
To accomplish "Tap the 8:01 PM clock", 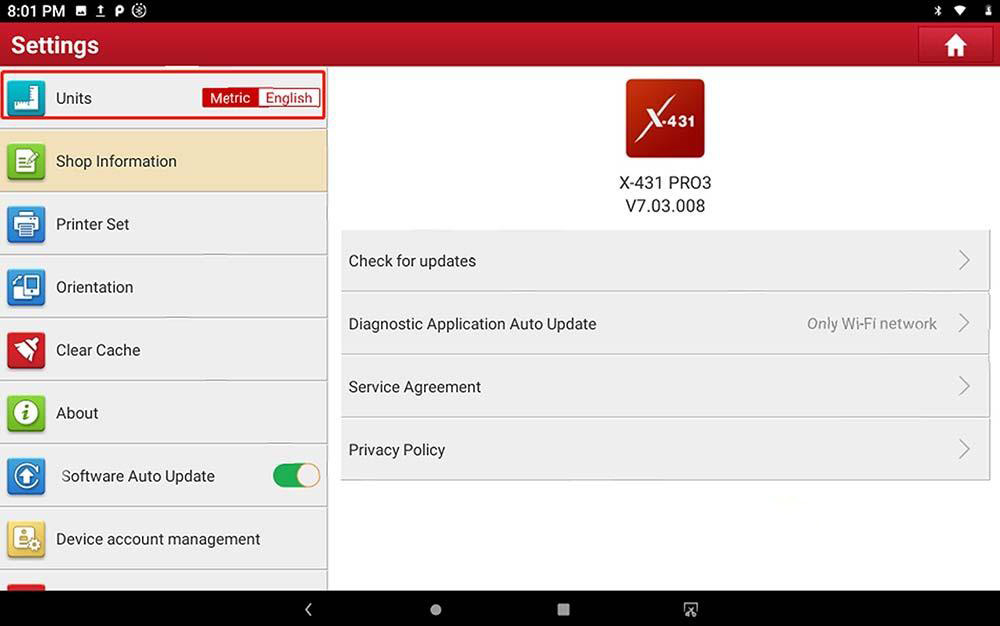I will (x=36, y=11).
